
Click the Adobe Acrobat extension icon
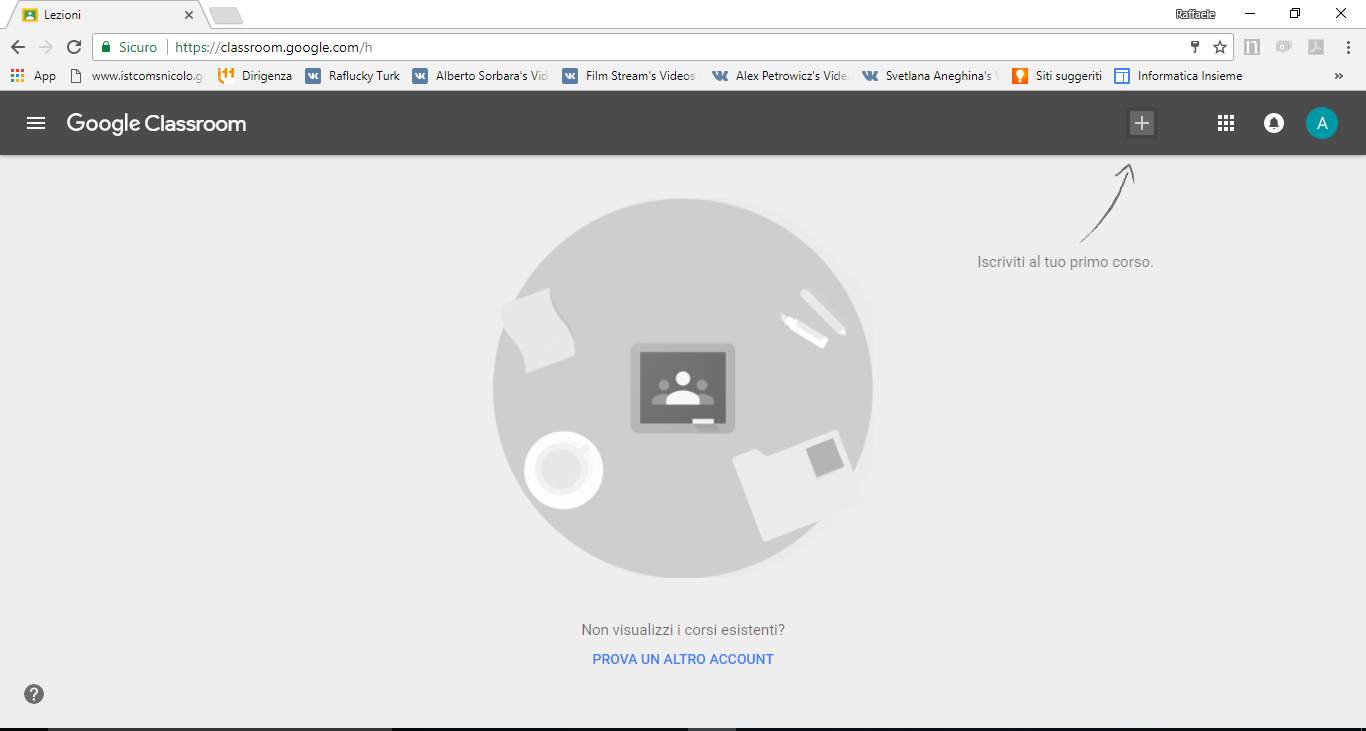pos(1316,47)
